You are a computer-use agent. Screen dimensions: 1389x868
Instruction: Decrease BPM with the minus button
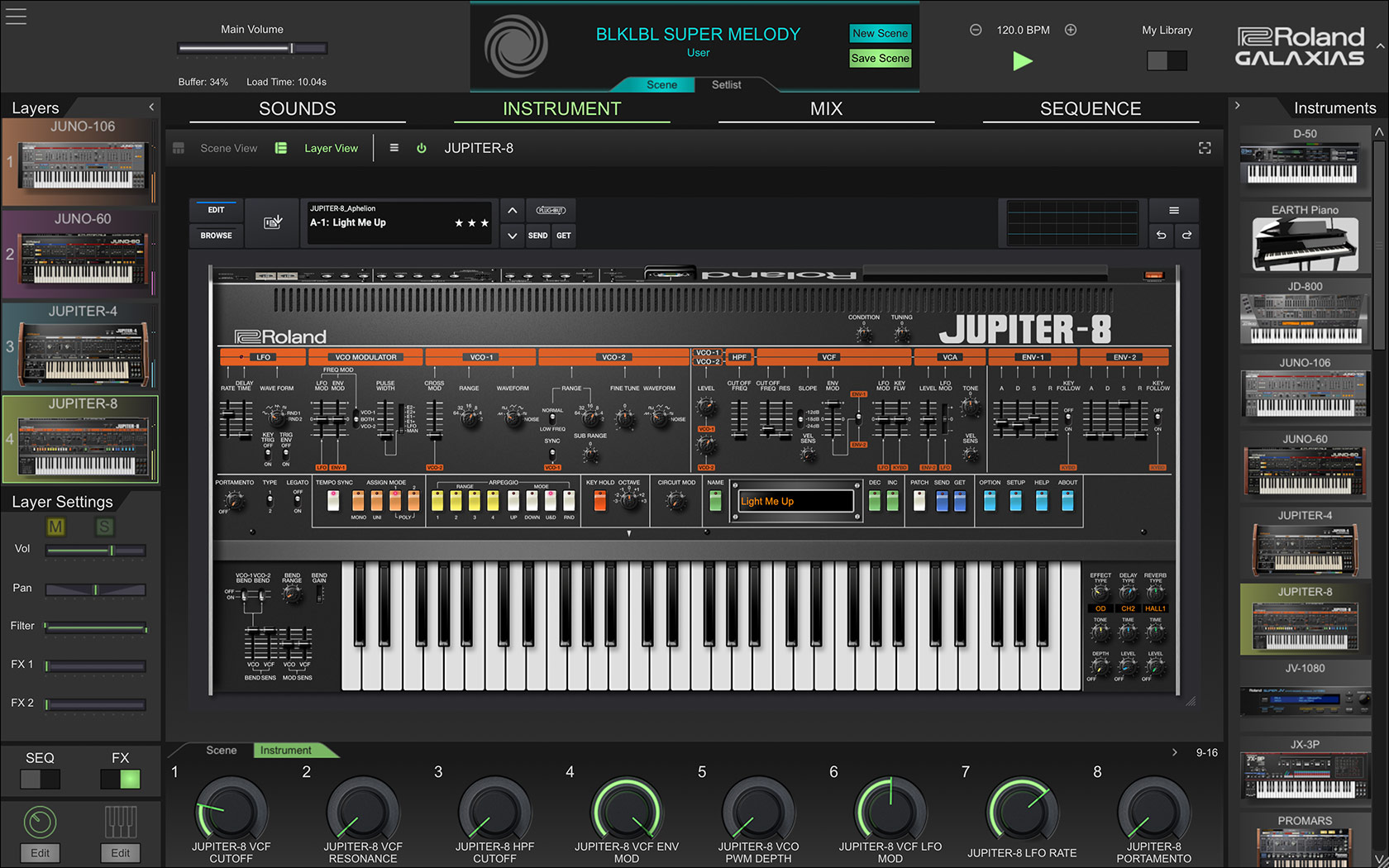pyautogui.click(x=976, y=30)
